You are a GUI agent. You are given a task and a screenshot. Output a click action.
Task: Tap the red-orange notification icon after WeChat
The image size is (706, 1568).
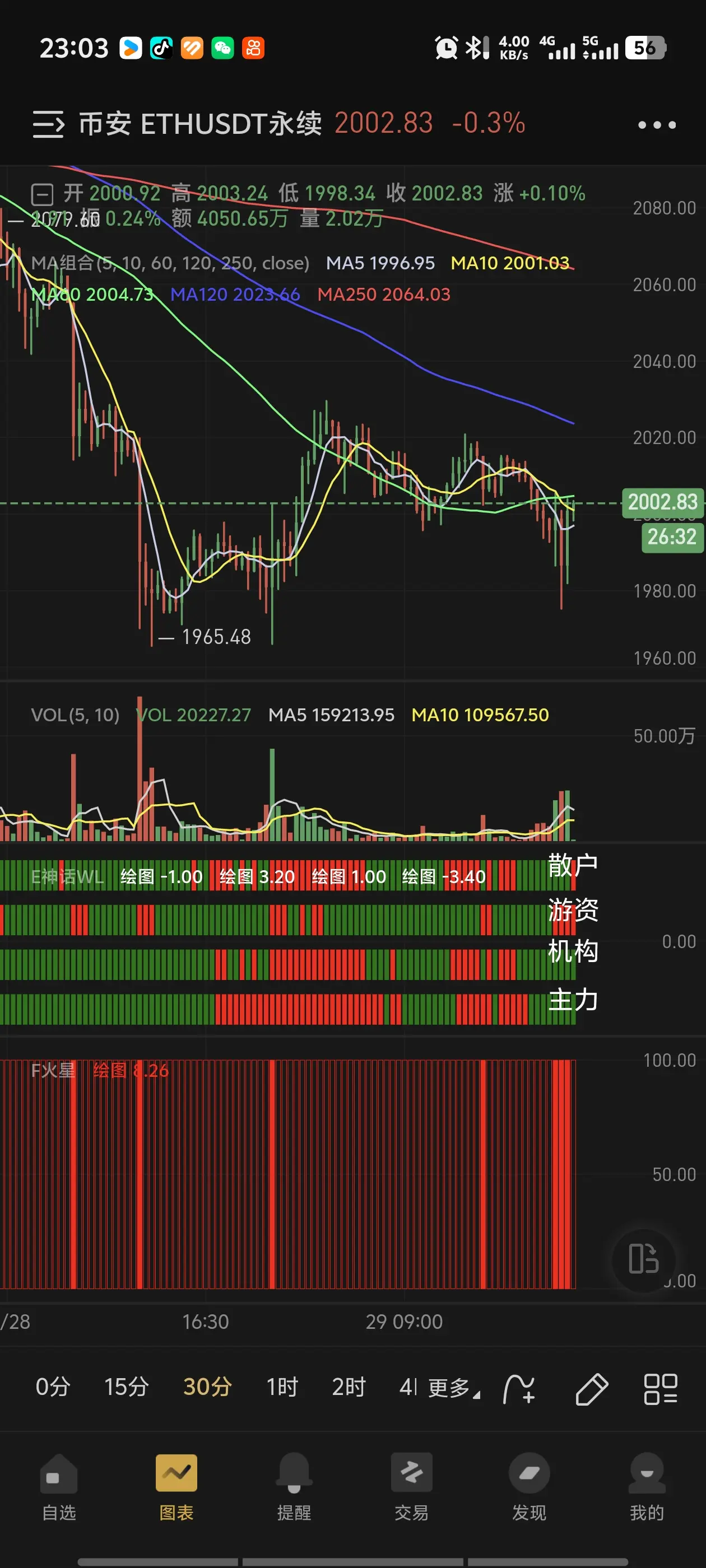tap(253, 48)
